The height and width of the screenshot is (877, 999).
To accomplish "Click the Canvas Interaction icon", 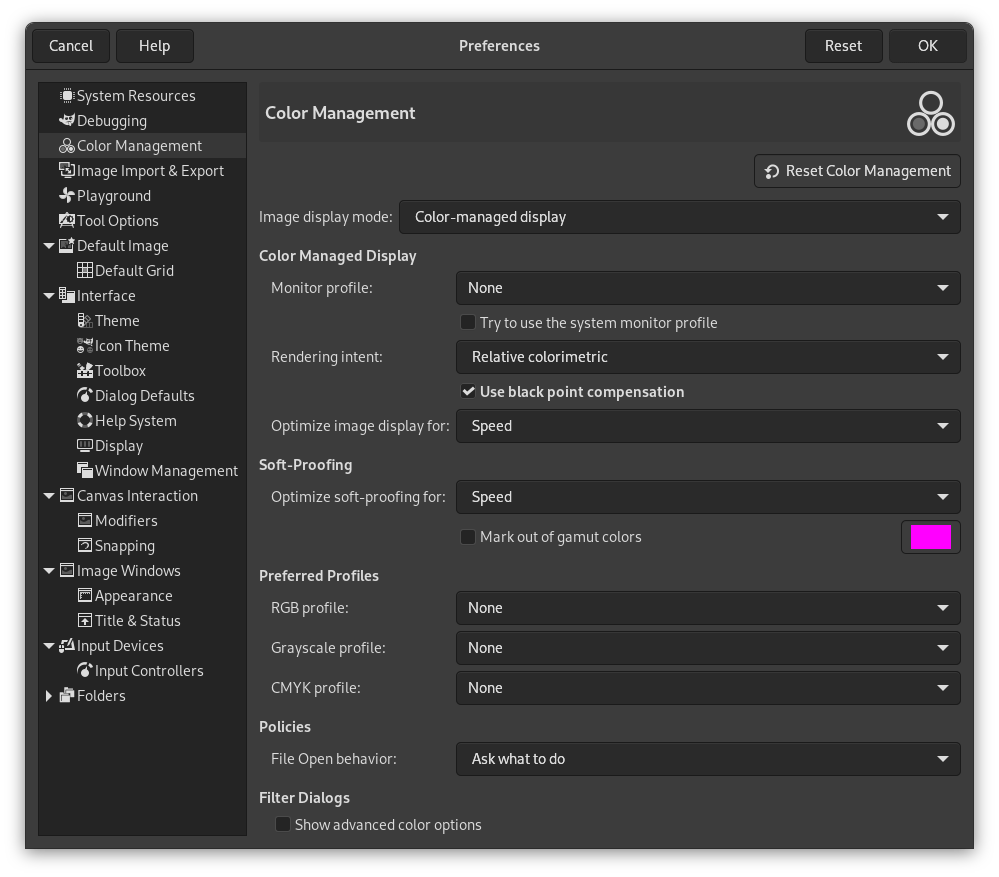I will click(67, 496).
